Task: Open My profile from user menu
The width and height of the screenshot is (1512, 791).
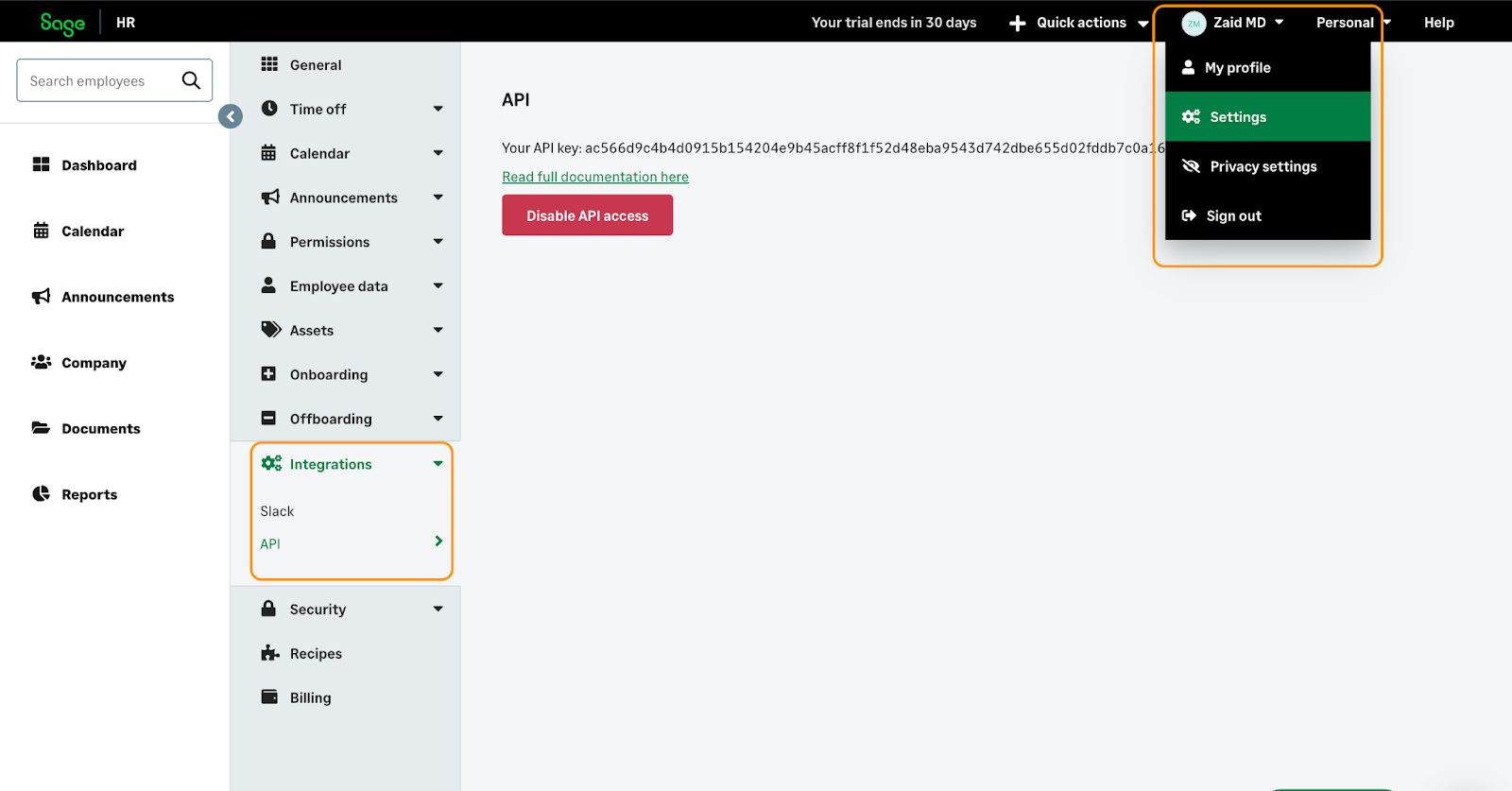Action: click(x=1267, y=67)
